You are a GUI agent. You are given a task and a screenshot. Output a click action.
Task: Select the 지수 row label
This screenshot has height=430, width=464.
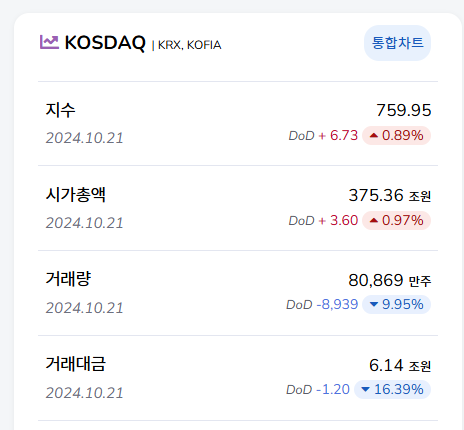(x=60, y=110)
